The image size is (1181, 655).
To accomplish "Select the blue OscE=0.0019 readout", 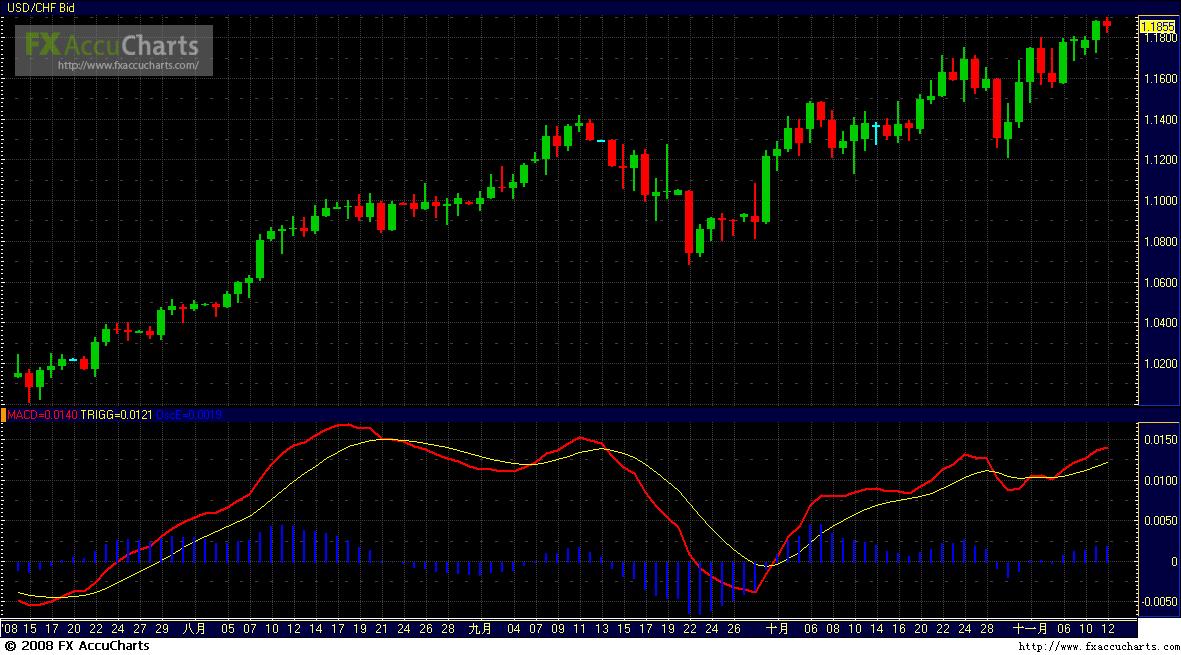I will [188, 415].
